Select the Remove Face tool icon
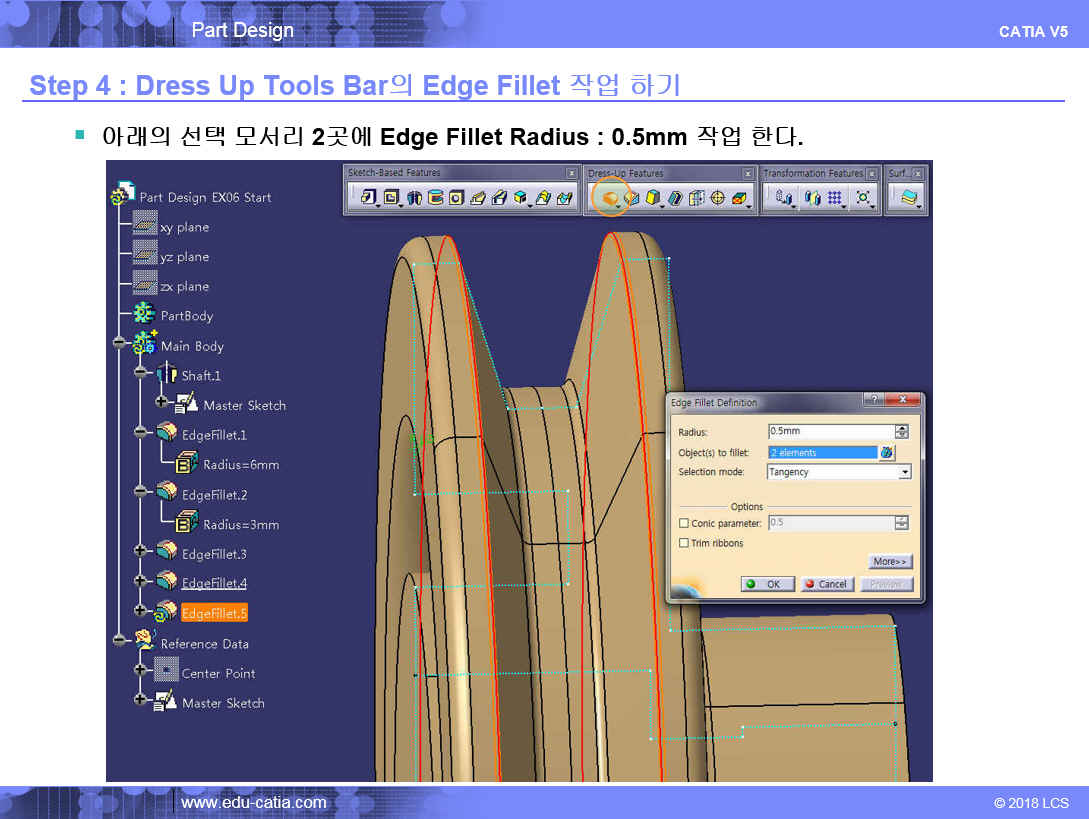The image size is (1089, 819). click(739, 198)
